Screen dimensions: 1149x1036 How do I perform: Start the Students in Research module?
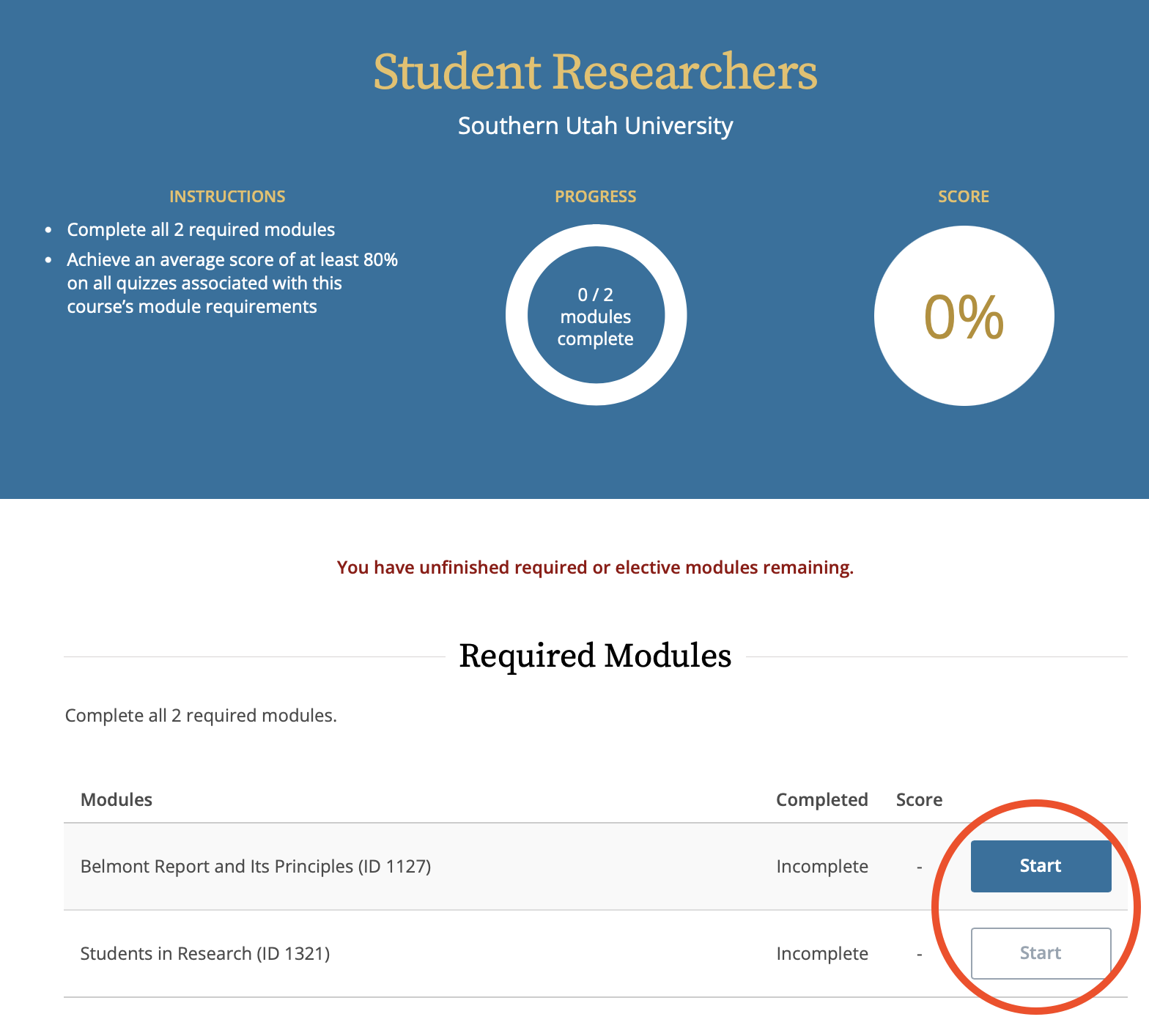[1041, 953]
